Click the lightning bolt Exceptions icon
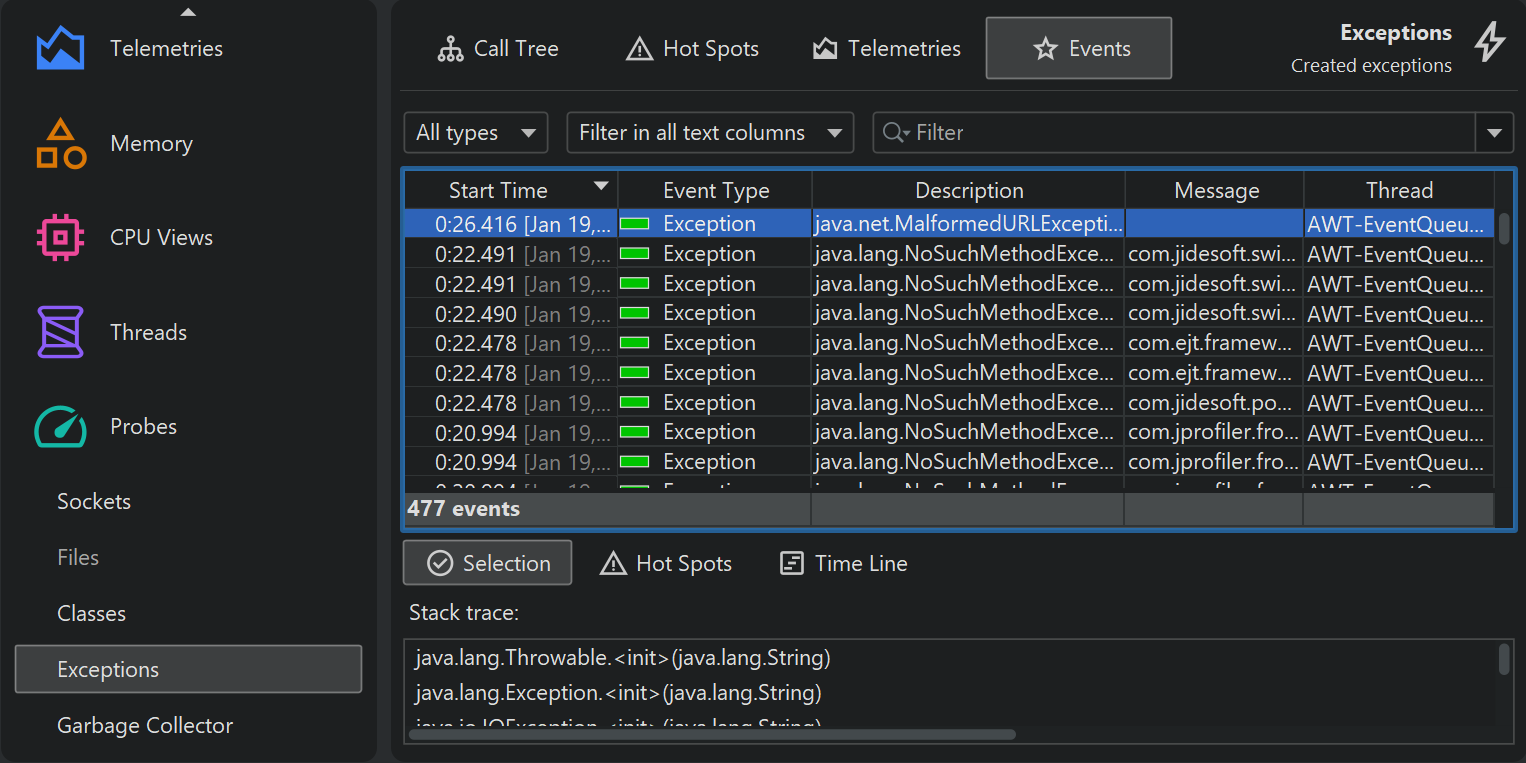 1490,42
